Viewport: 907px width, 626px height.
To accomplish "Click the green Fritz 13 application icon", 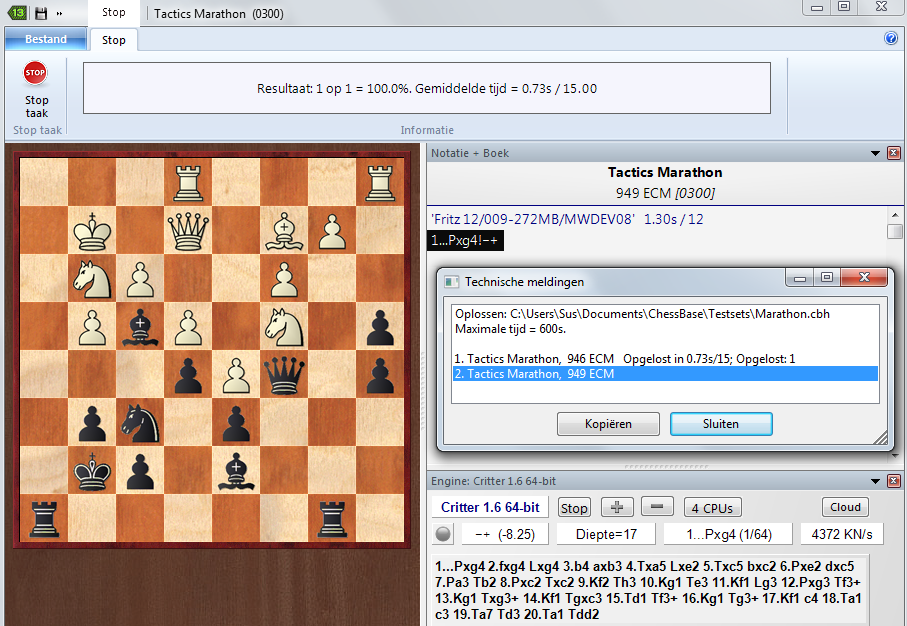I will point(17,13).
